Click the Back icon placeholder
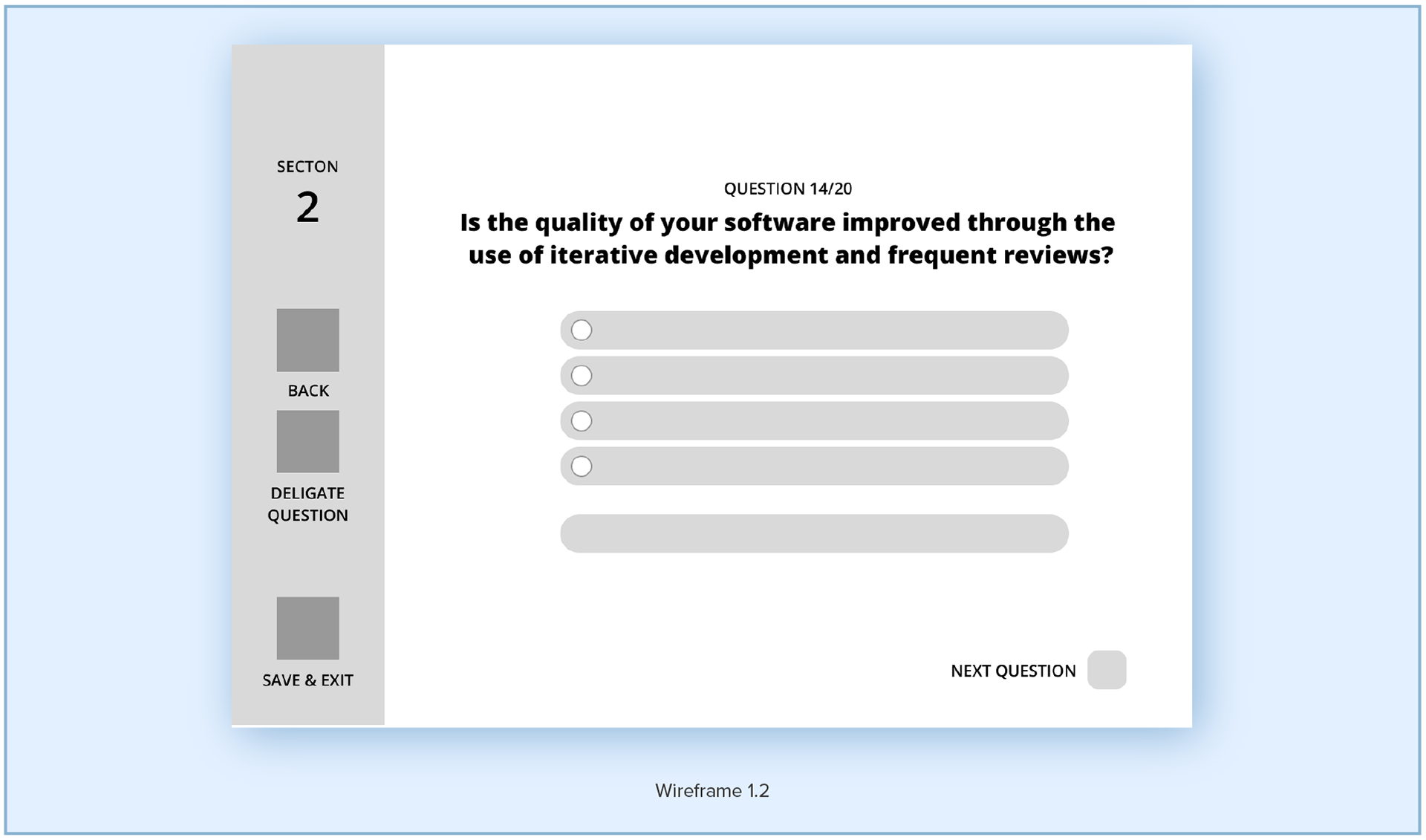Screen dimensions: 1426x840 pyautogui.click(x=307, y=340)
